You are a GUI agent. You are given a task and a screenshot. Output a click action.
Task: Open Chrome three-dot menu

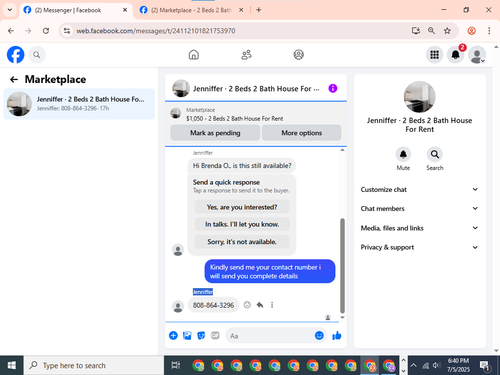489,31
